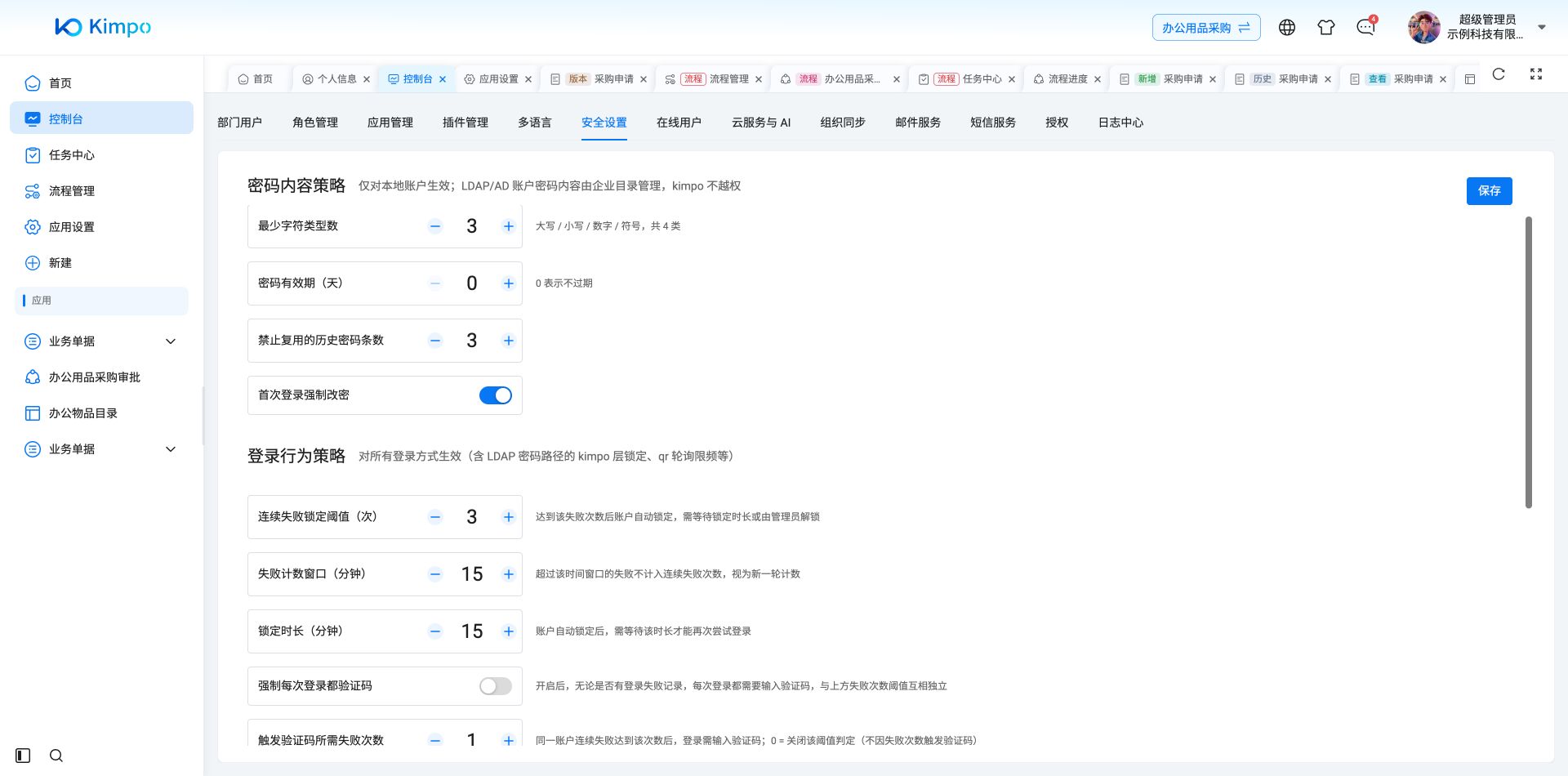Viewport: 1568px width, 776px height.
Task: Open the user account dropdown arrow
Action: 1542,27
